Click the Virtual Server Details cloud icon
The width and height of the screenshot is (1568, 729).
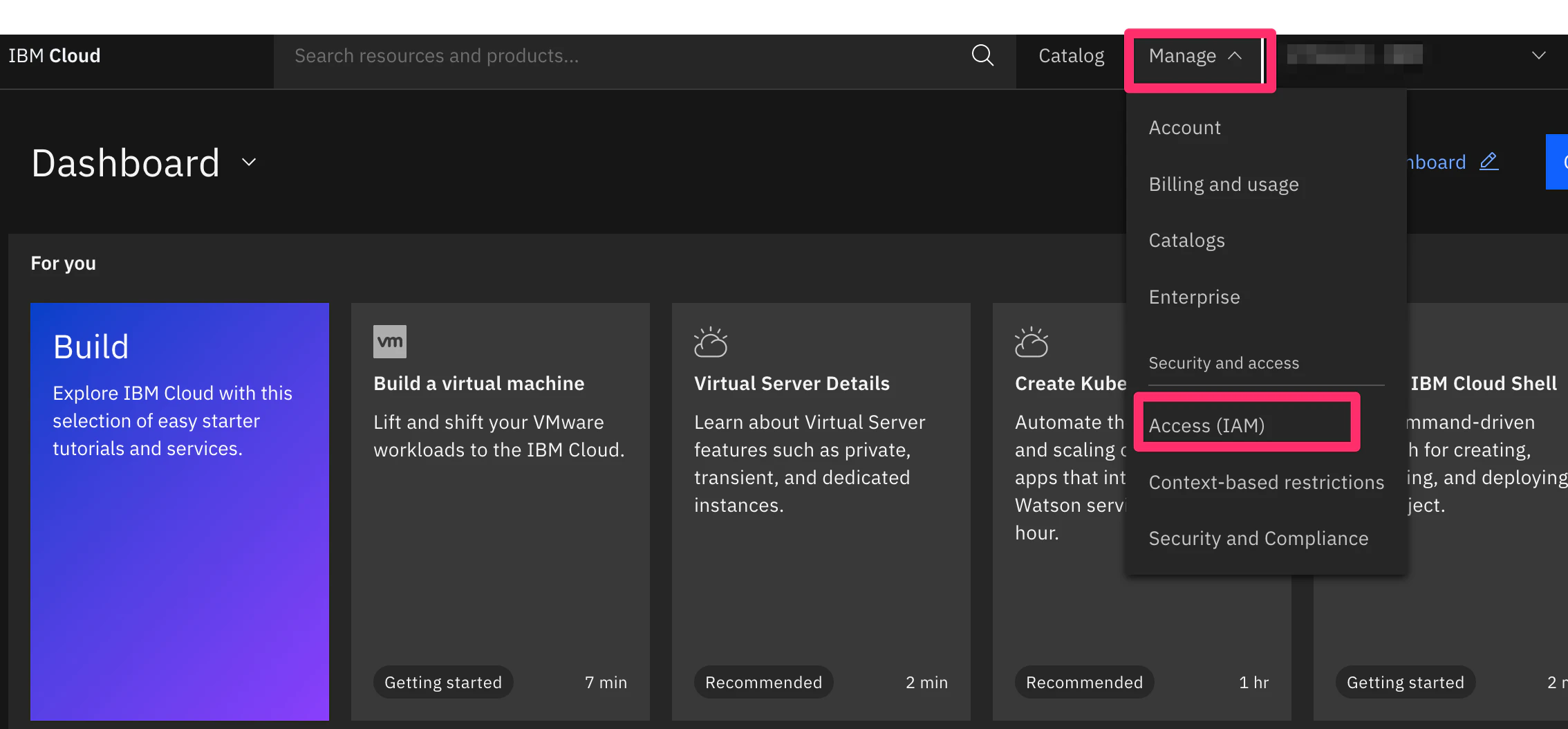pos(711,342)
